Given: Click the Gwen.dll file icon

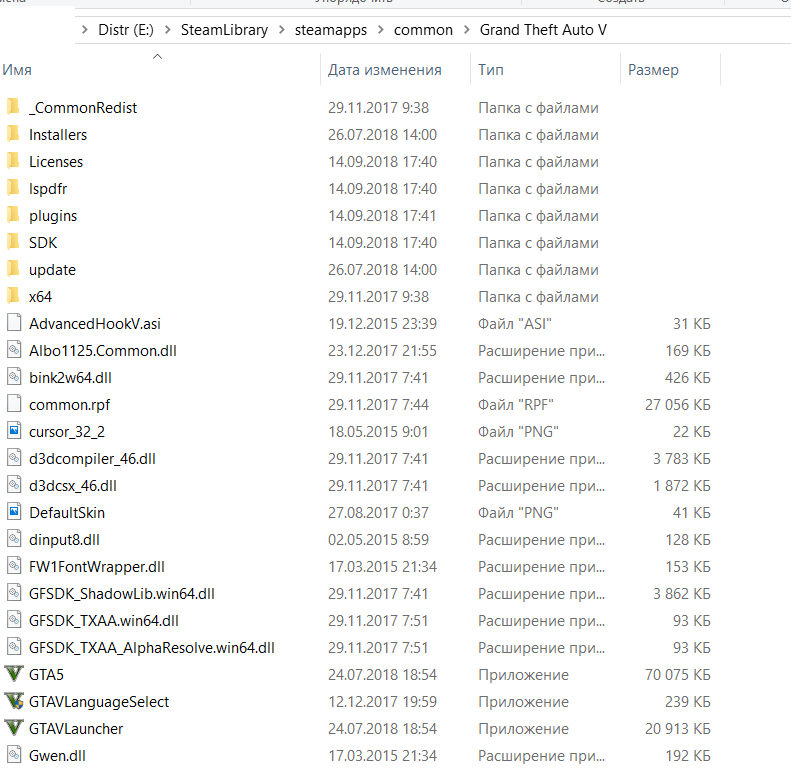Looking at the screenshot, I should click(x=14, y=755).
